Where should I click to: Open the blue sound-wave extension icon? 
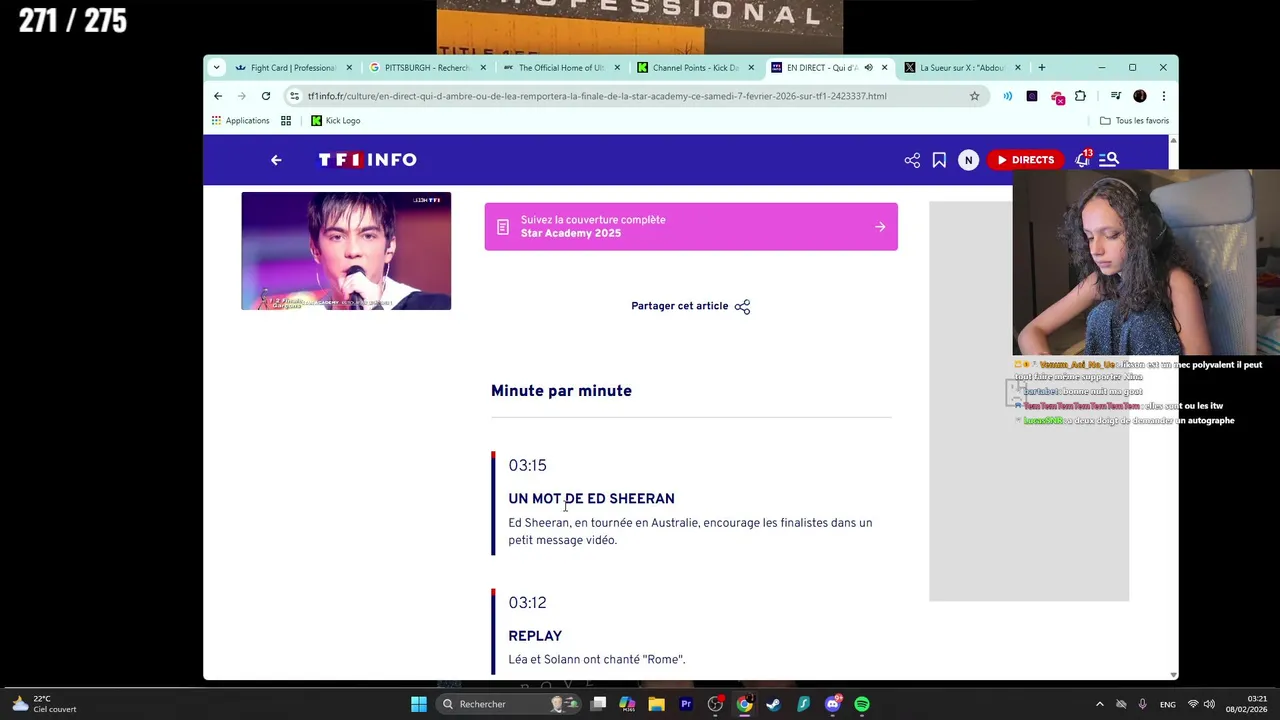[1007, 96]
